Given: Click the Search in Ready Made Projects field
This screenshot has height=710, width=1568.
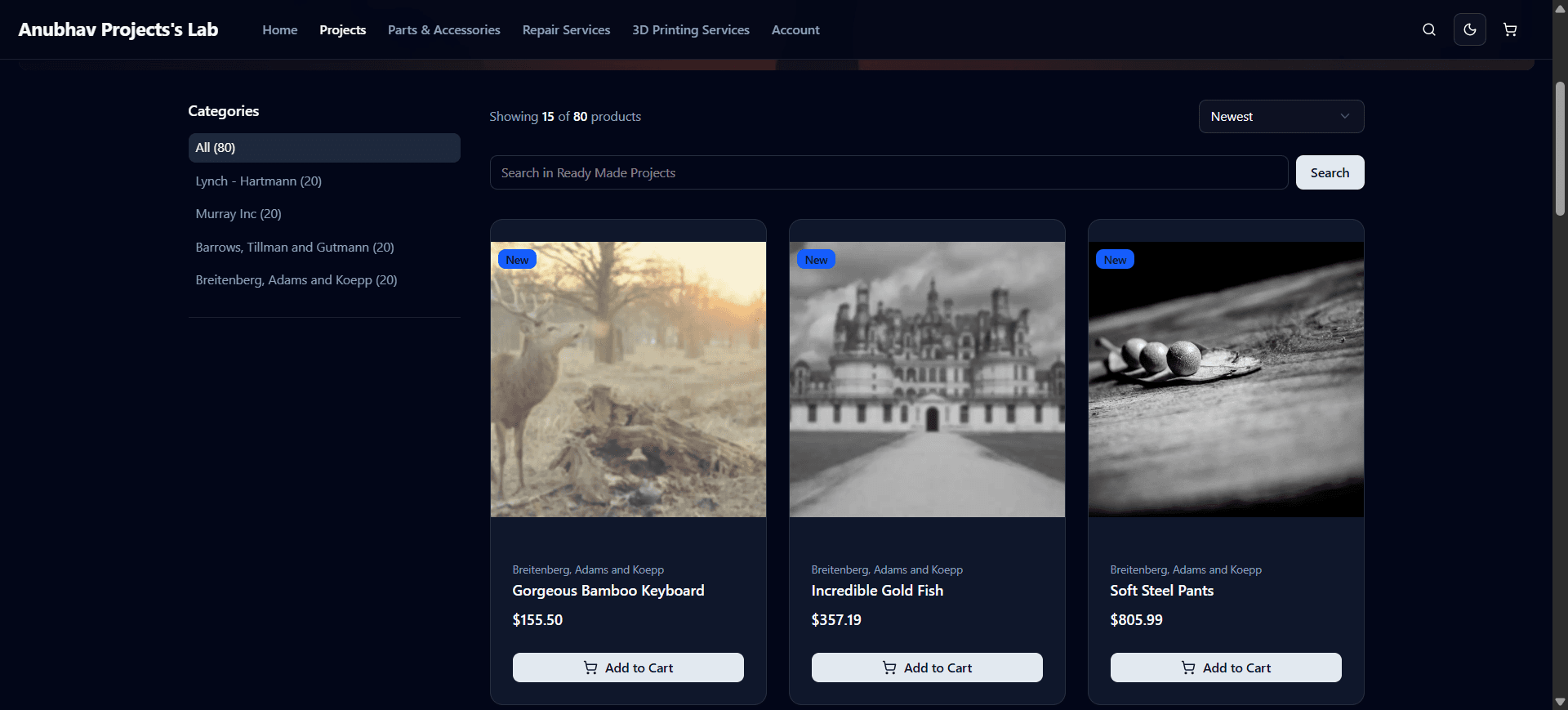Looking at the screenshot, I should 888,173.
